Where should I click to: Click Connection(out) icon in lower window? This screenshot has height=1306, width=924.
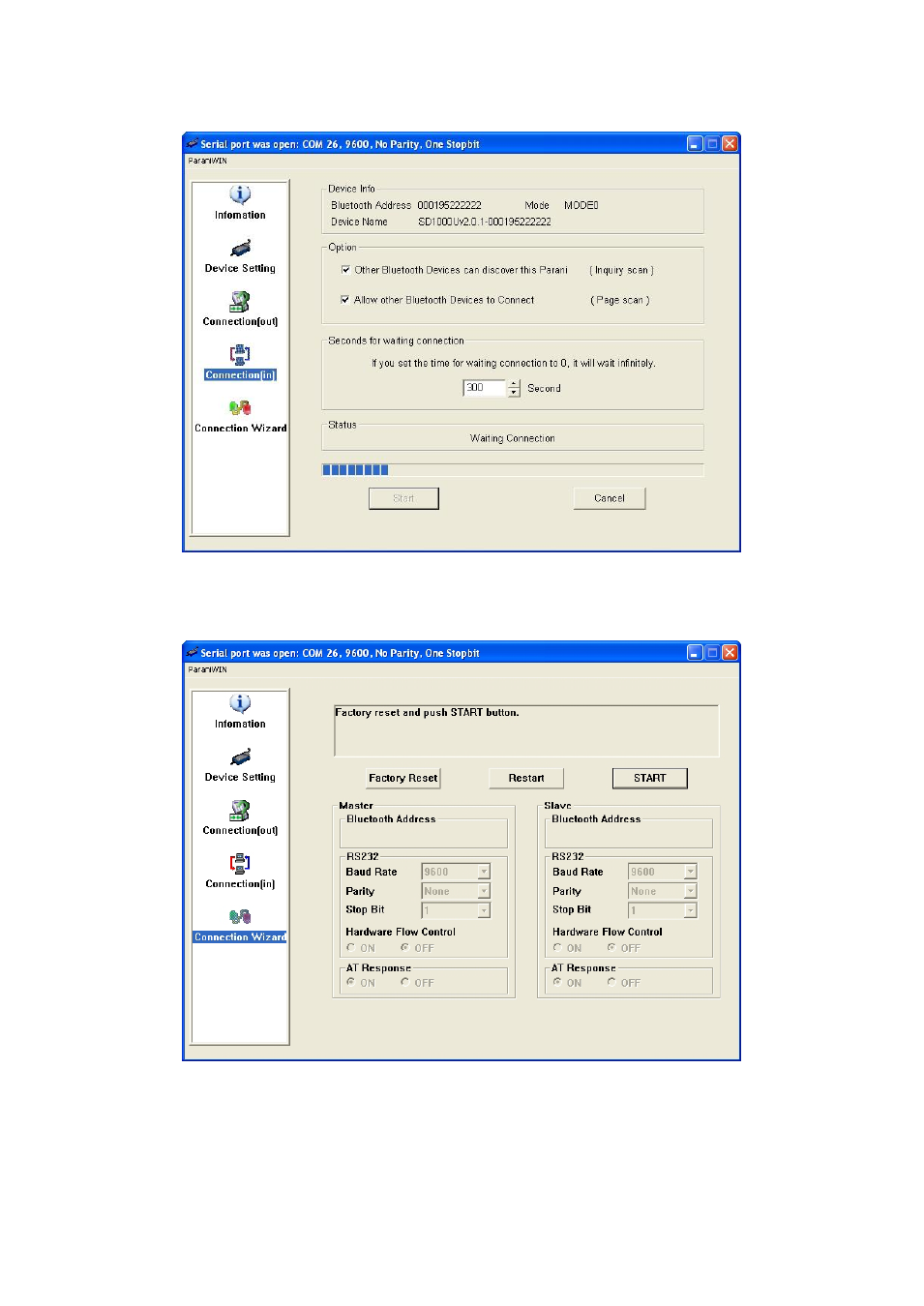240,811
